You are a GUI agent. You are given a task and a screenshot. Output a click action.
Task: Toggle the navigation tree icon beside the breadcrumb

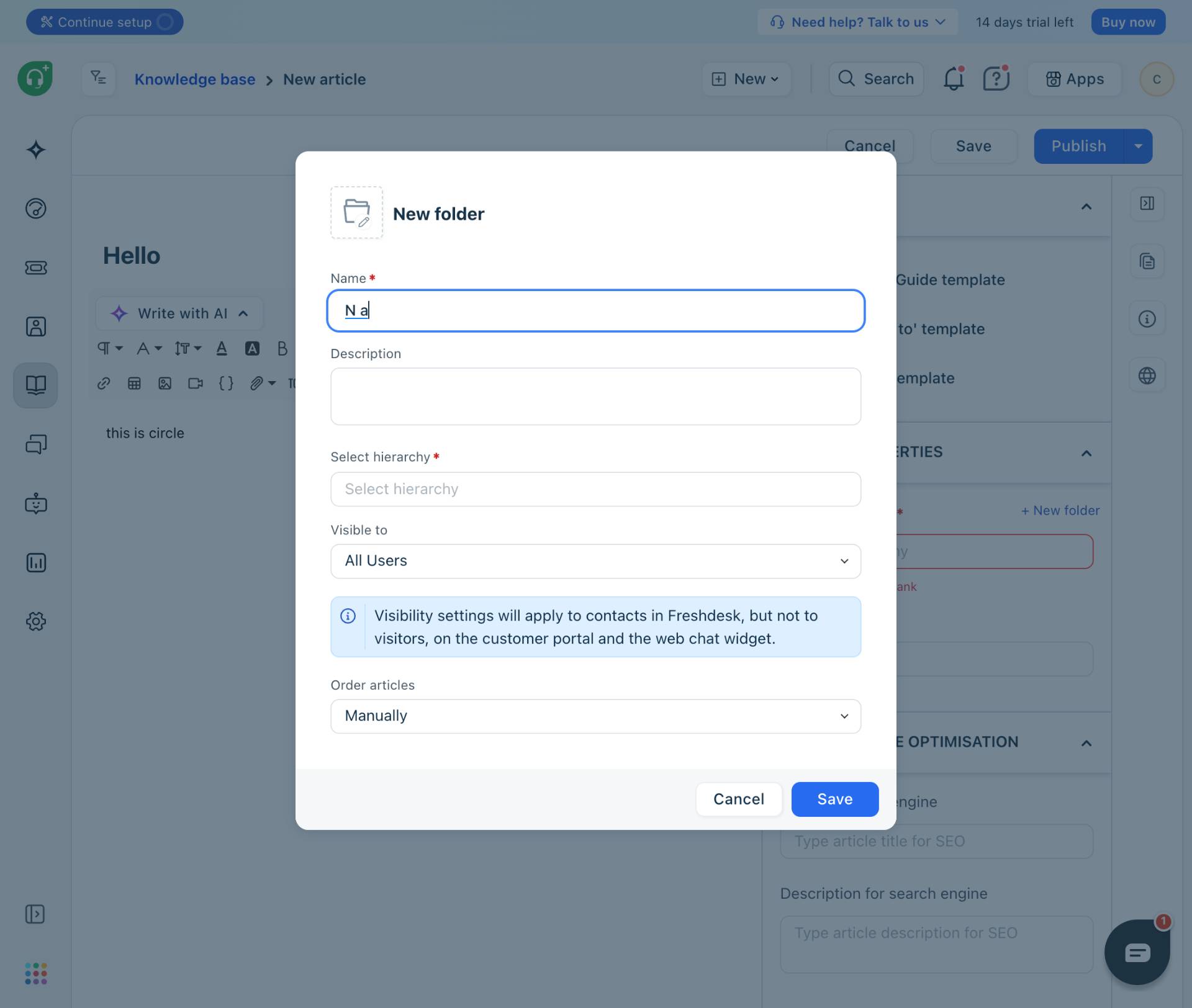[99, 79]
